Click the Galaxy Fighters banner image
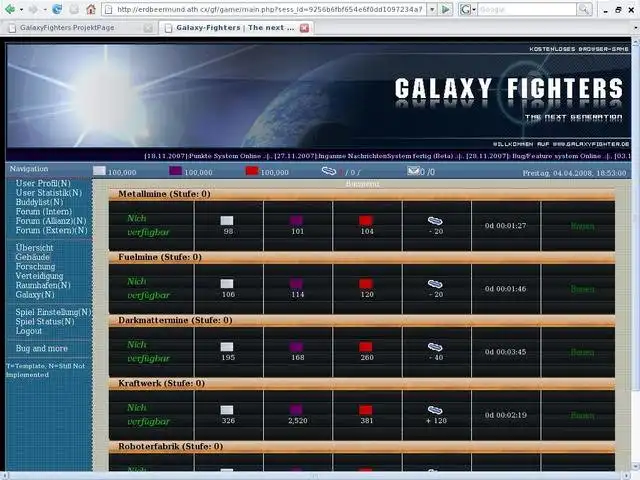 pos(319,96)
